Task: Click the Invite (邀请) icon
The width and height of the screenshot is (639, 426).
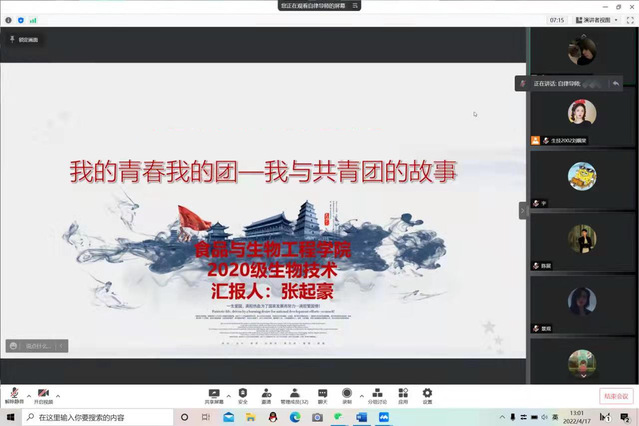Action: (266, 394)
